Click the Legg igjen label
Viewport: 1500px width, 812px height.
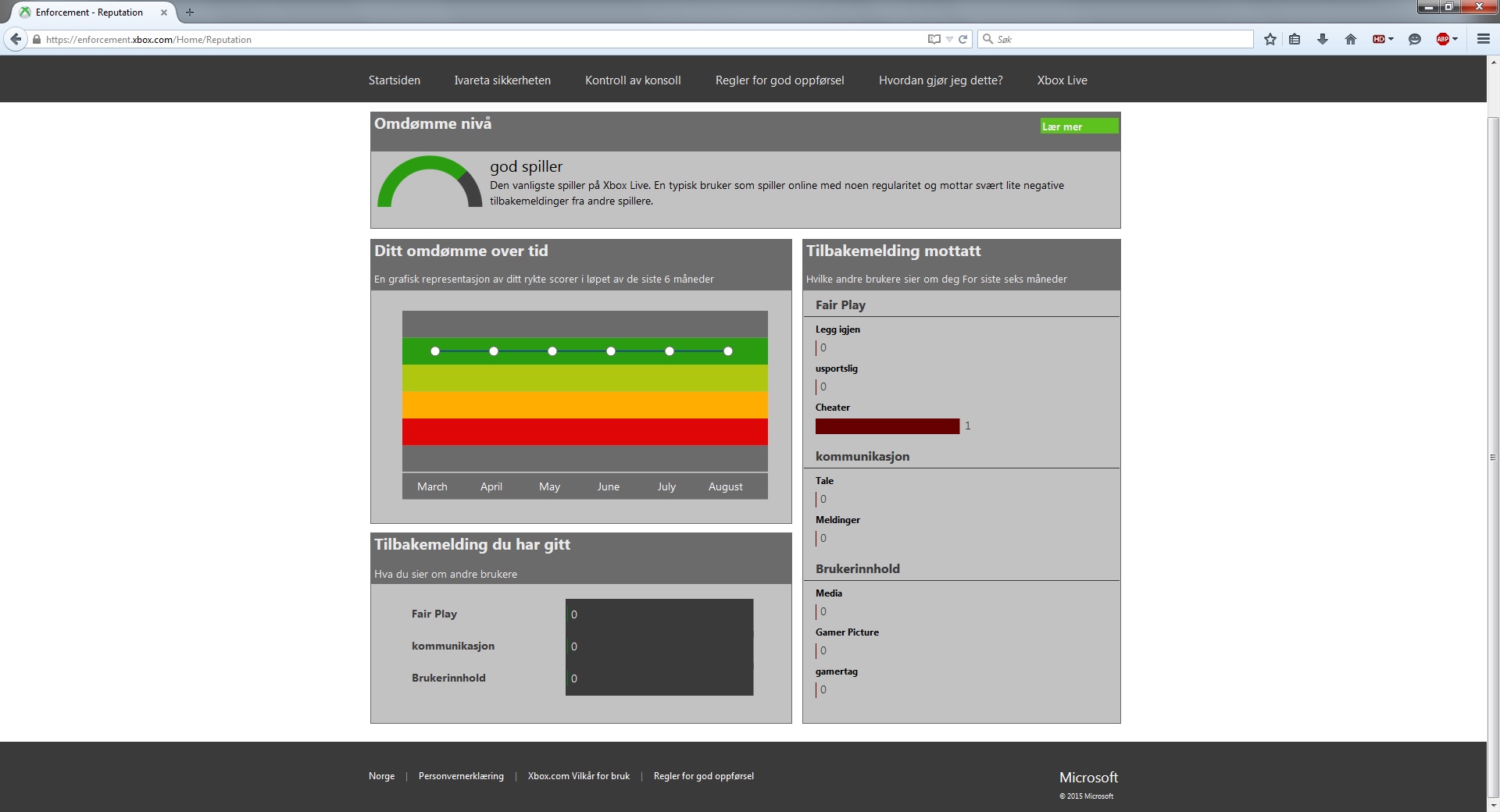tap(837, 329)
